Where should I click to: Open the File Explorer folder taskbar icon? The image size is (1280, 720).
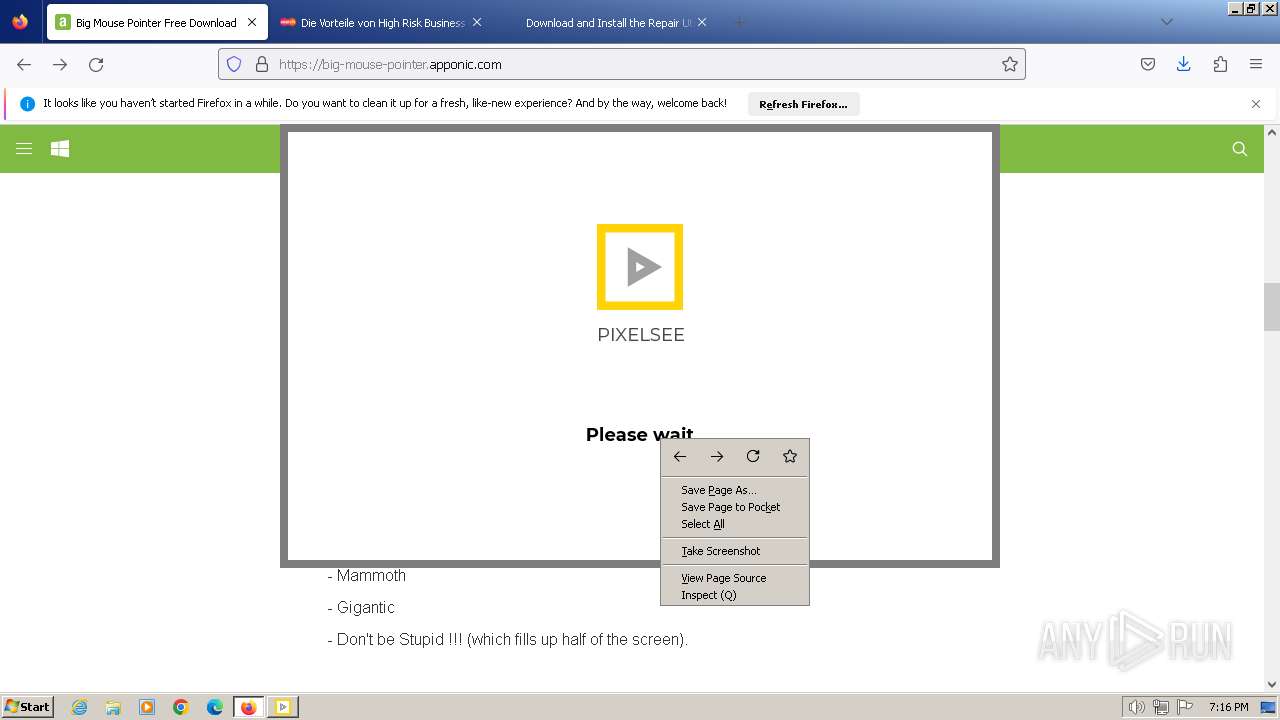[x=113, y=707]
